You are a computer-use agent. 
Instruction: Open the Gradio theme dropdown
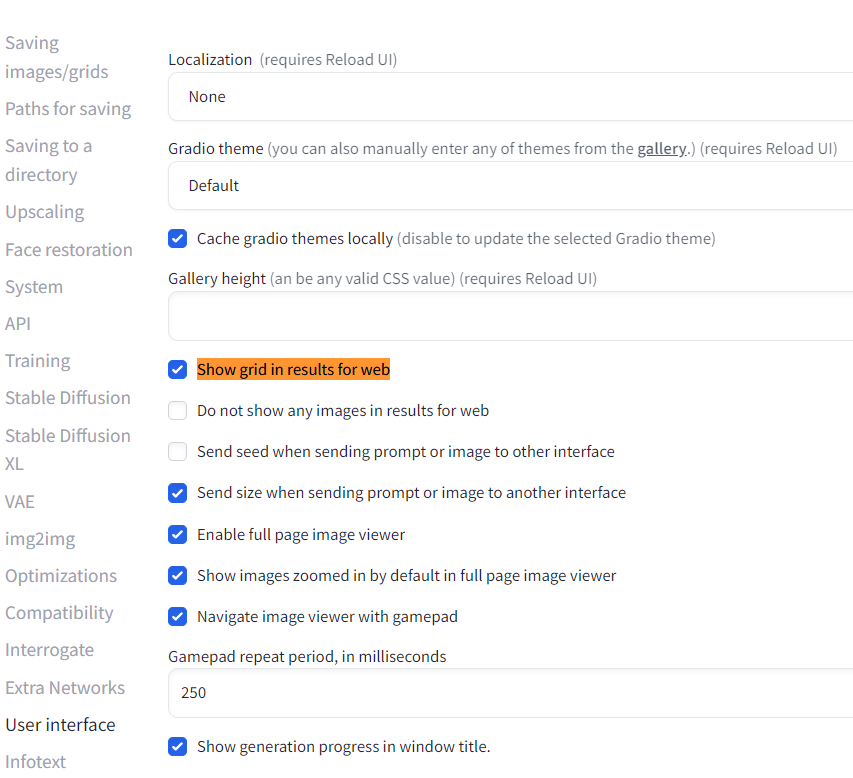pyautogui.click(x=510, y=186)
